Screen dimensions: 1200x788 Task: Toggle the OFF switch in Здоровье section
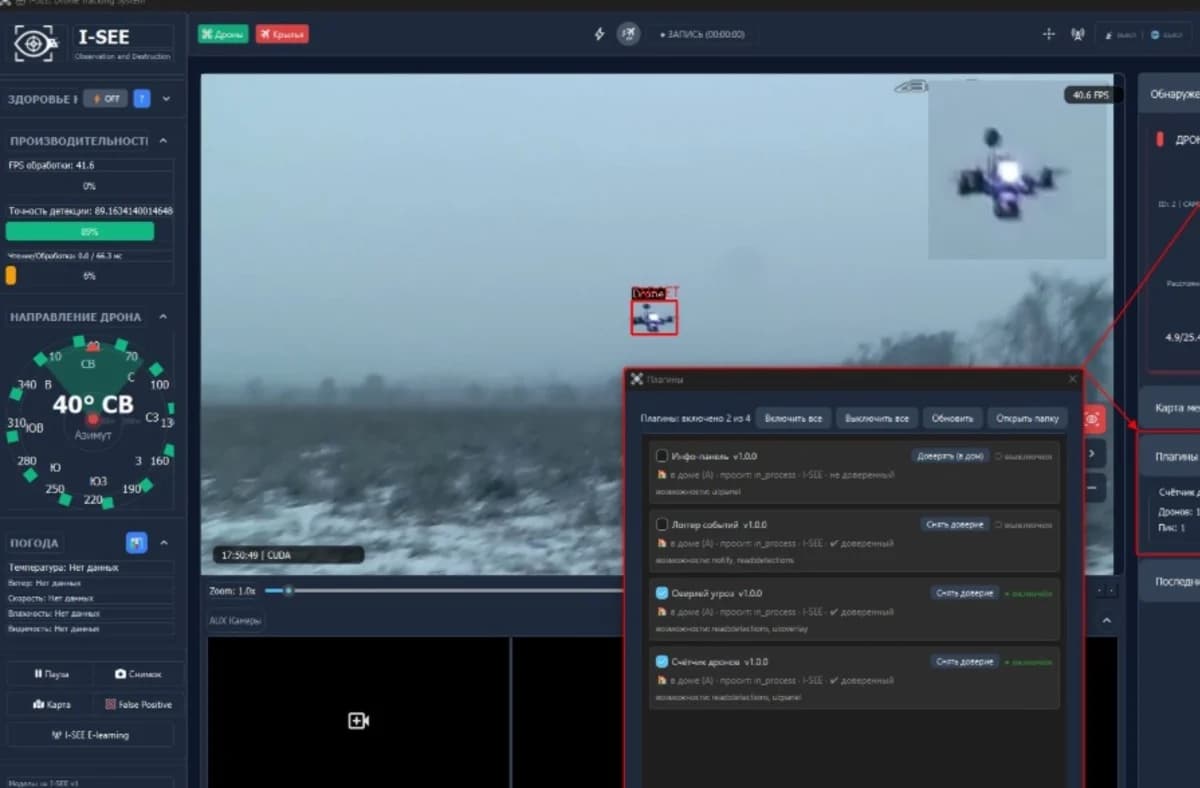(105, 98)
